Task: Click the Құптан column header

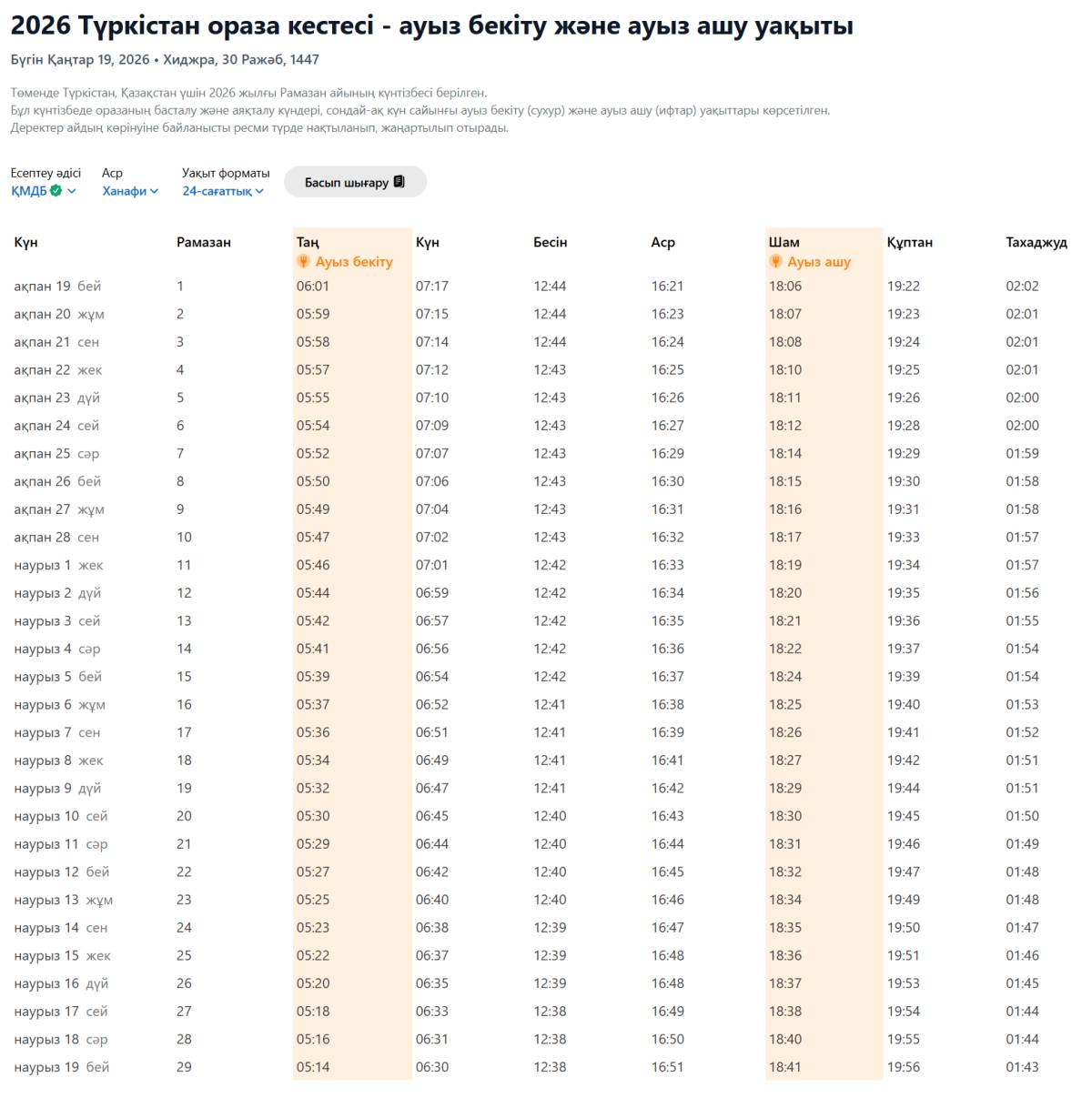Action: coord(909,242)
